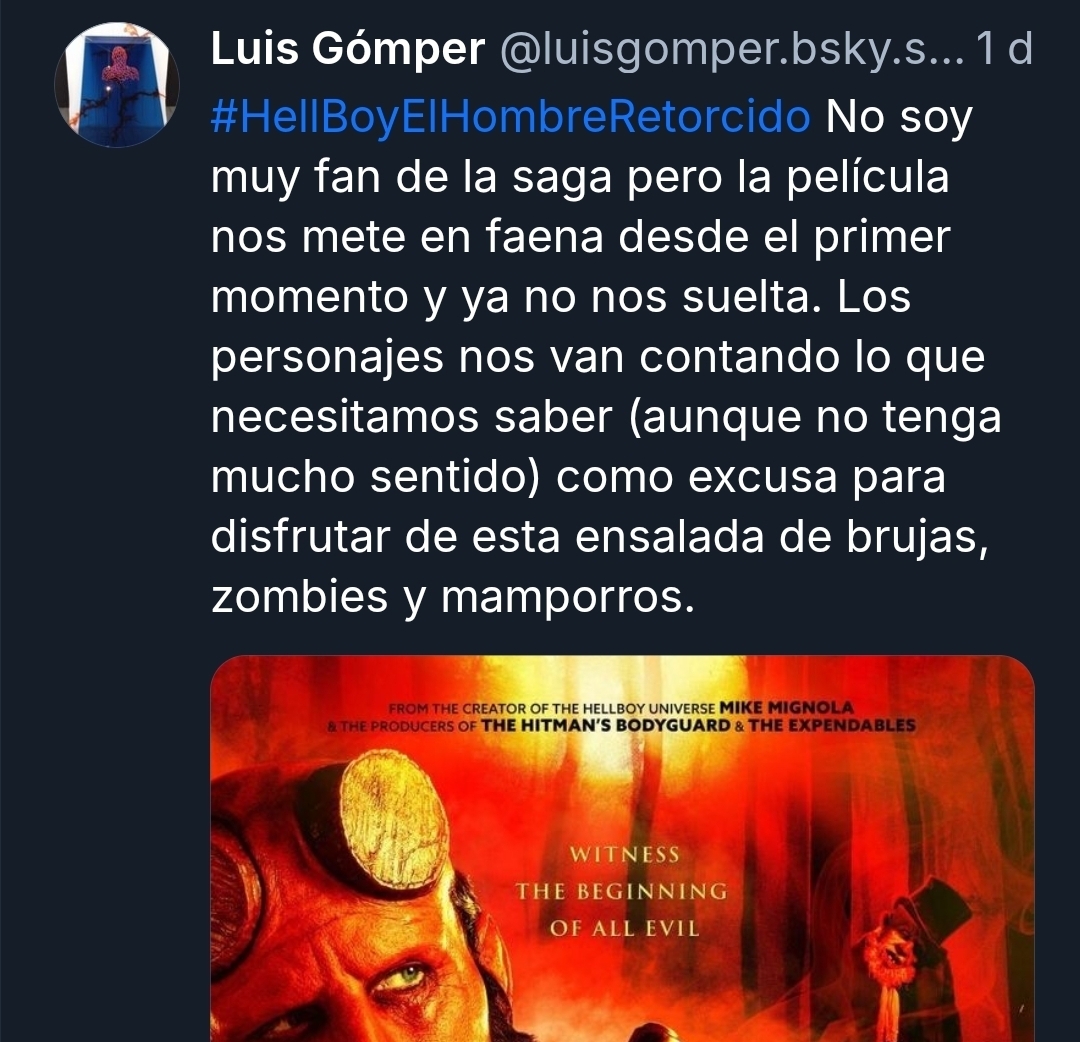The height and width of the screenshot is (1042, 1080).
Task: Open the post via the words "No soy"
Action: 899,117
